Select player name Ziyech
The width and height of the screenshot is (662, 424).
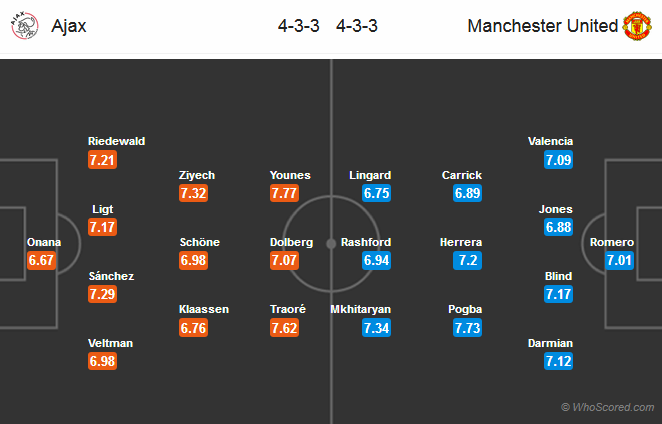(x=197, y=175)
